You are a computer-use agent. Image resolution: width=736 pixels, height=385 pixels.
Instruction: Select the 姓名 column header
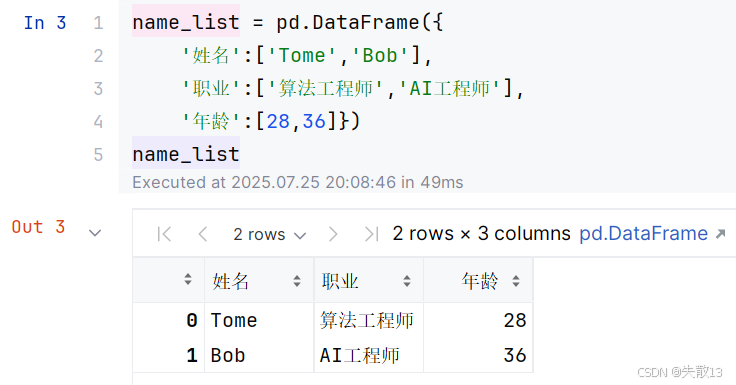pos(259,281)
